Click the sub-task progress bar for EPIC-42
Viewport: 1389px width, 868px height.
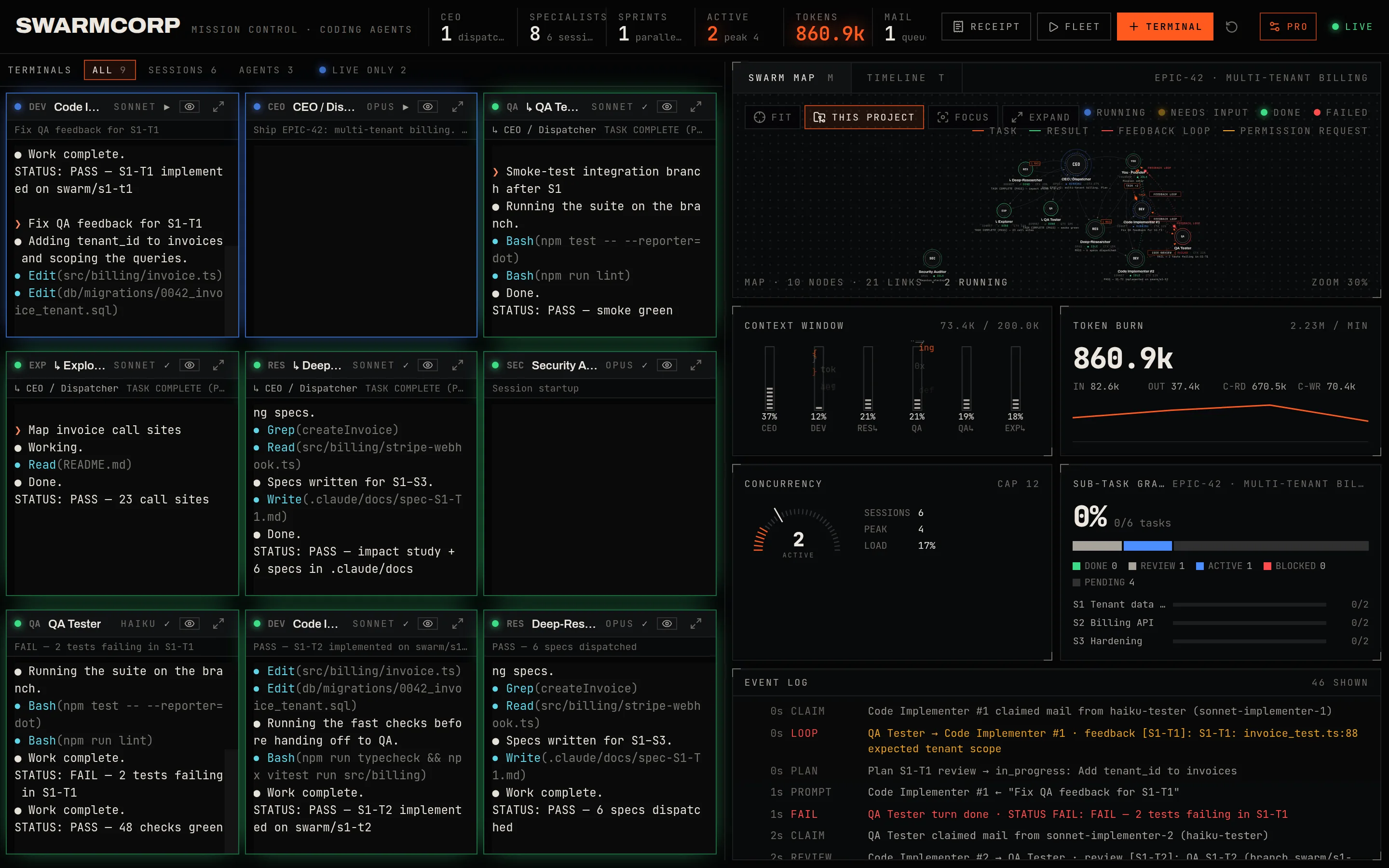click(1220, 545)
